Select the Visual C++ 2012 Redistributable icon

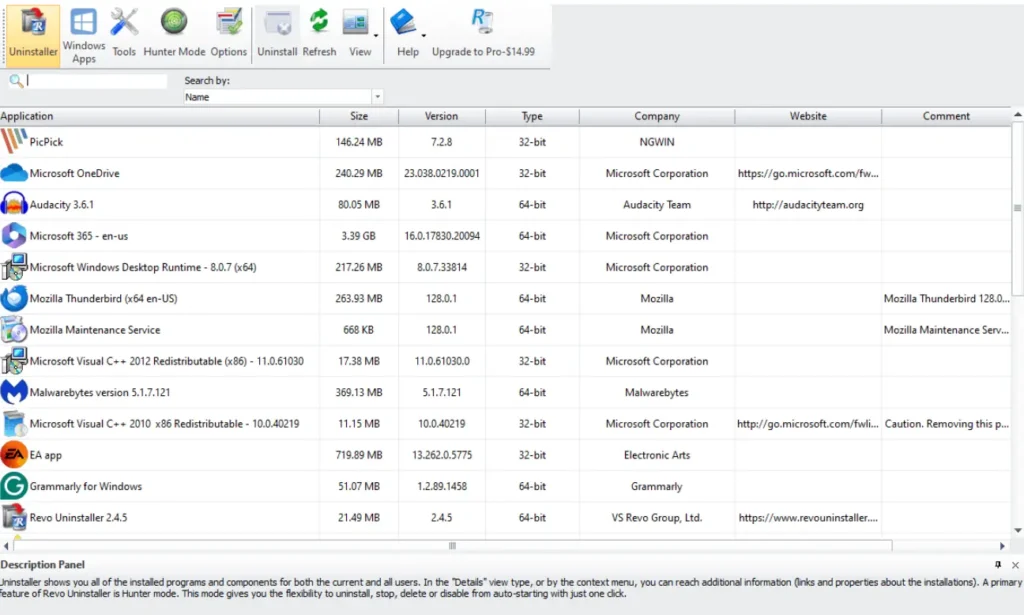(x=14, y=361)
